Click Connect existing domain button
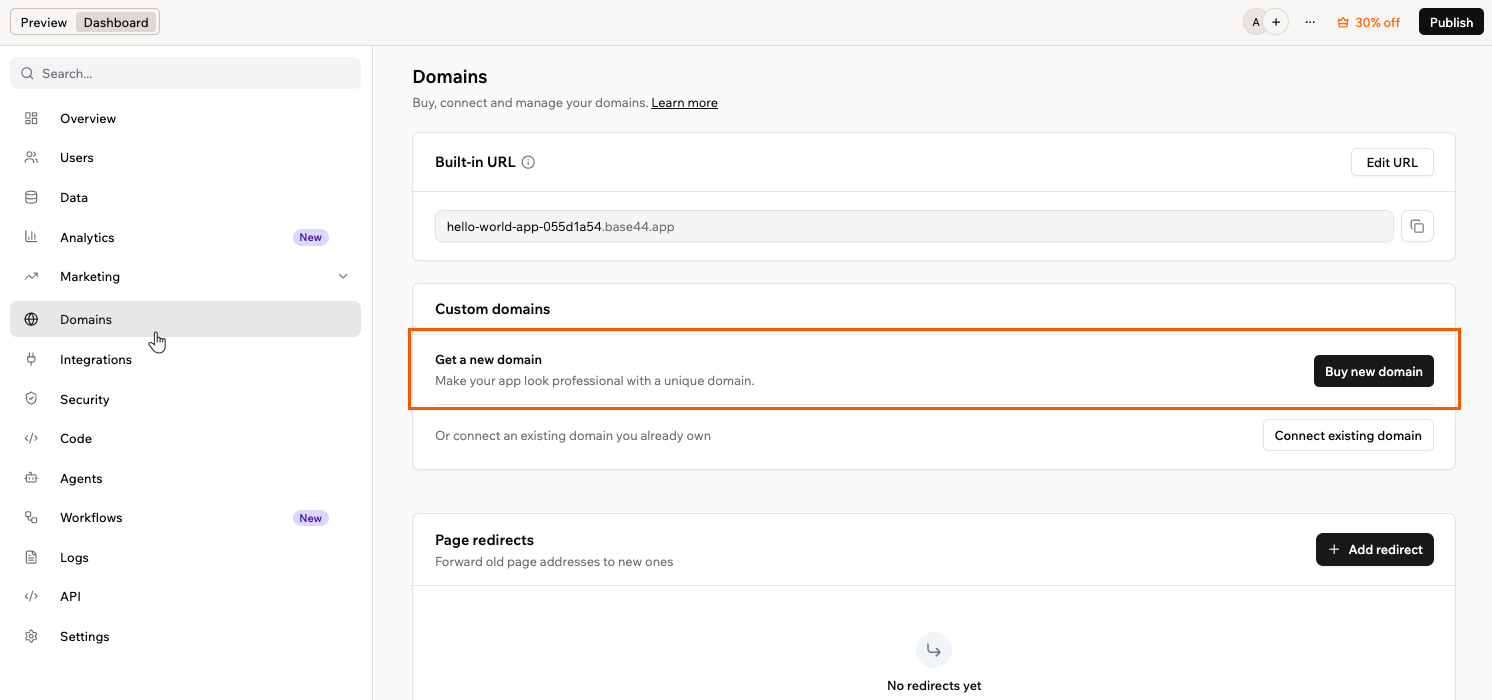The width and height of the screenshot is (1492, 700). [1348, 435]
